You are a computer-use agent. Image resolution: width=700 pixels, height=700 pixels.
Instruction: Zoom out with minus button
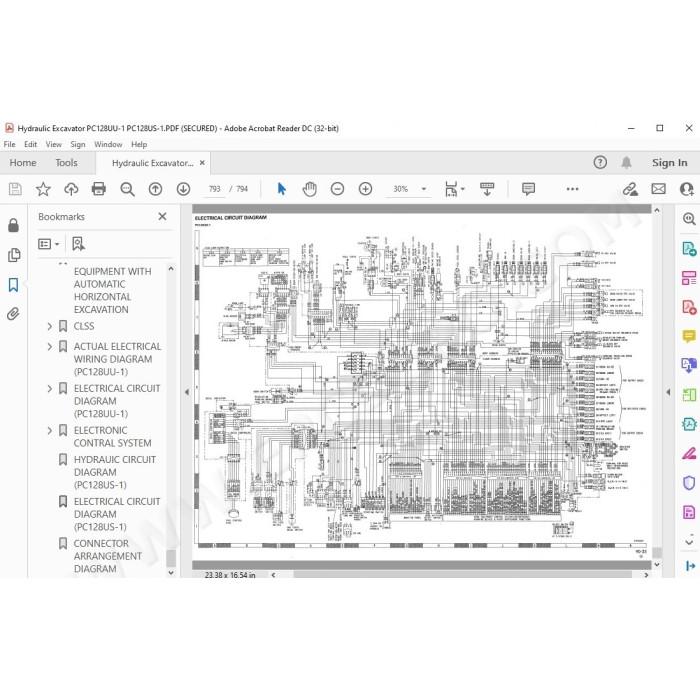coord(338,189)
